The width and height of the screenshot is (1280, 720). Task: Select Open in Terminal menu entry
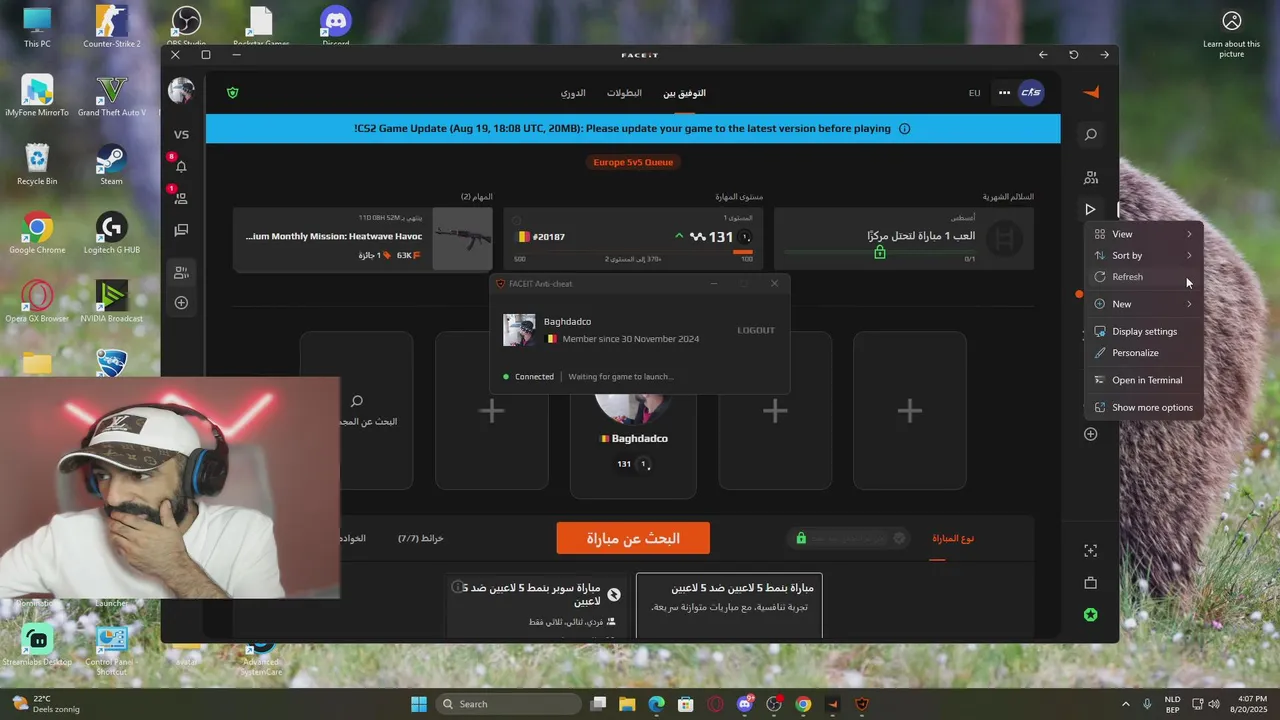(x=1143, y=380)
